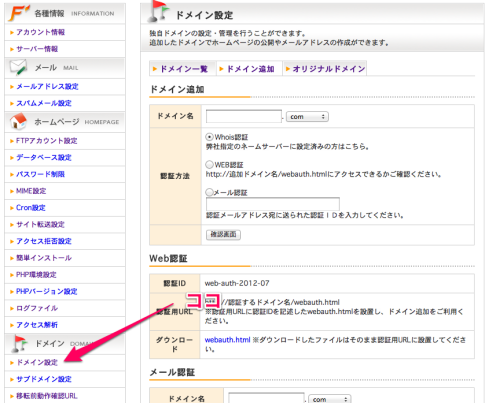Click the 確認画面 button
Screen dimensions: 500x403
click(x=223, y=235)
